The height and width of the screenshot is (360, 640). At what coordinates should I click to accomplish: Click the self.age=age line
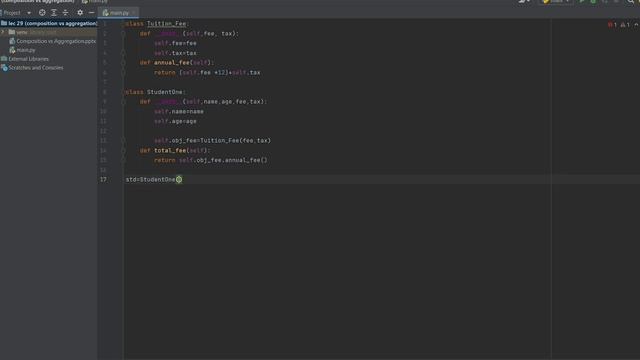pyautogui.click(x=175, y=121)
